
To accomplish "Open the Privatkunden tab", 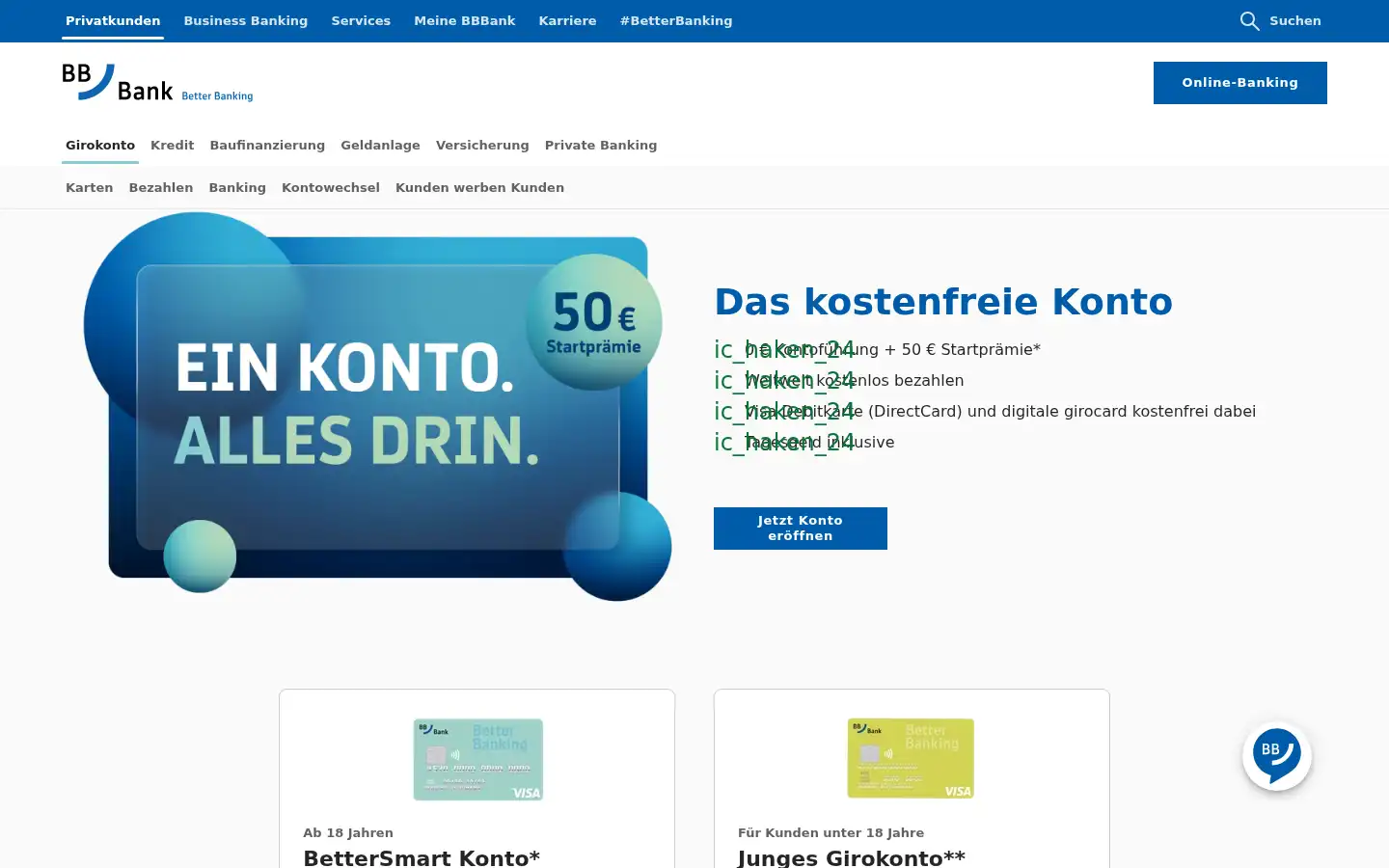I will (x=113, y=20).
